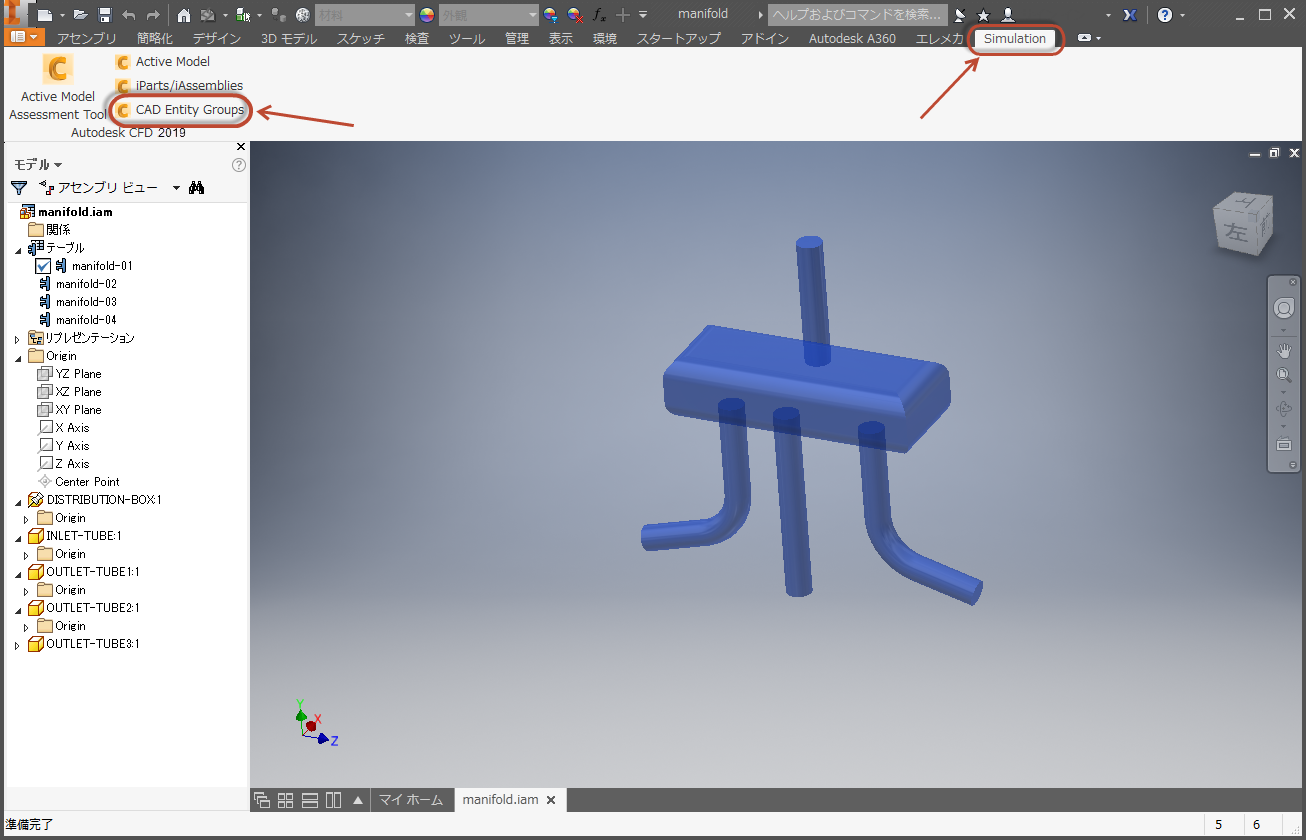The height and width of the screenshot is (840, 1306).
Task: Open the Autodesk A360 tab
Action: pos(852,38)
